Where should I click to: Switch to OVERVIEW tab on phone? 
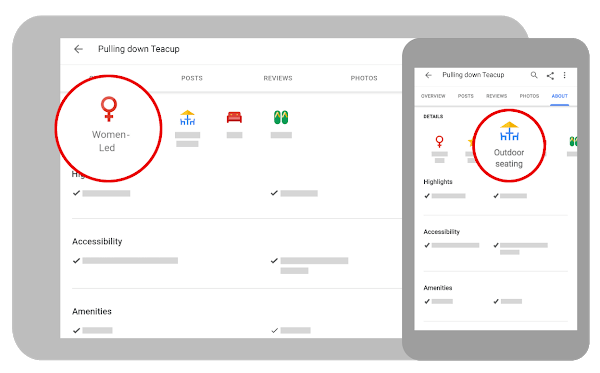click(433, 96)
